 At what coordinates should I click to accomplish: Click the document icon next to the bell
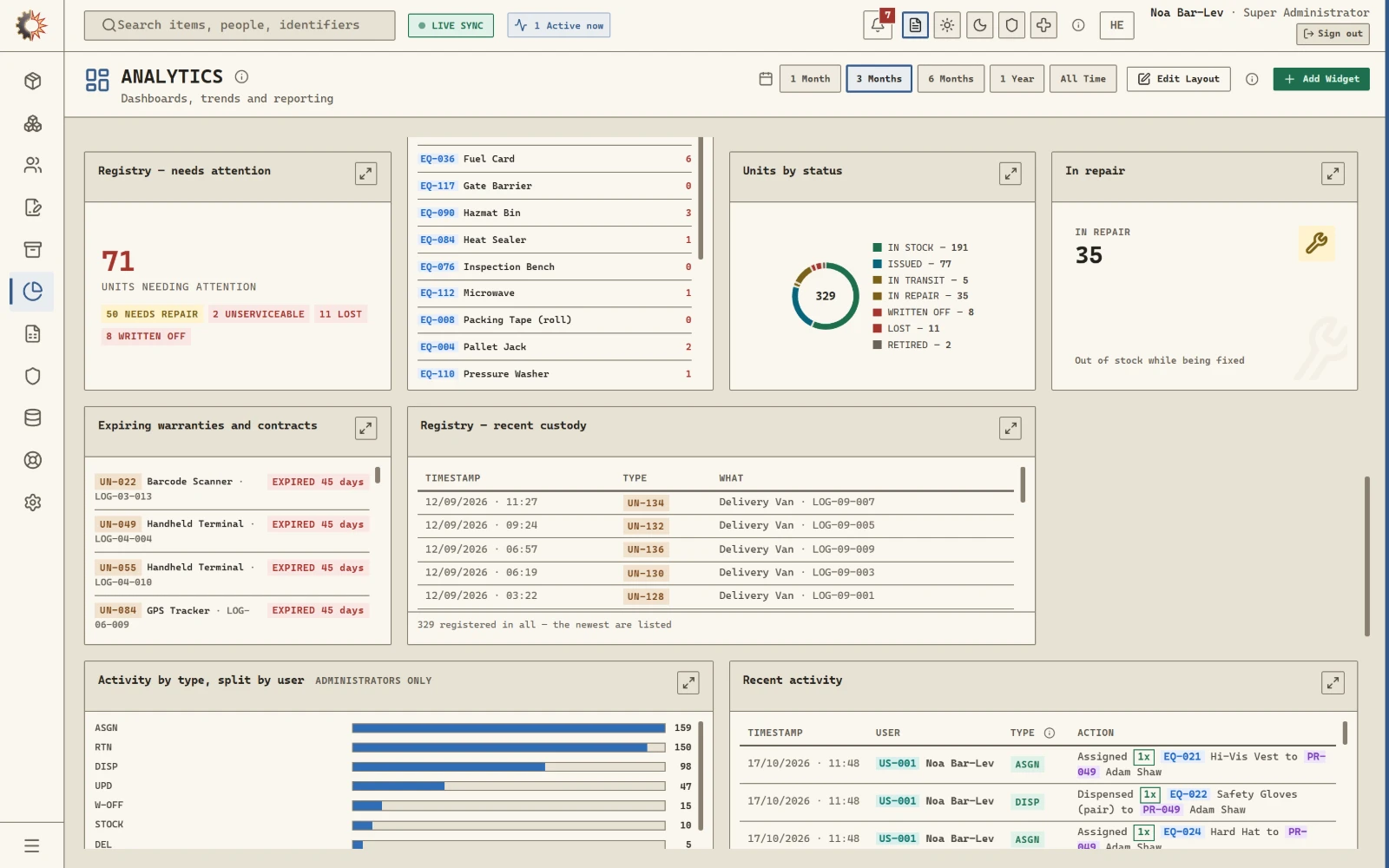[x=915, y=25]
